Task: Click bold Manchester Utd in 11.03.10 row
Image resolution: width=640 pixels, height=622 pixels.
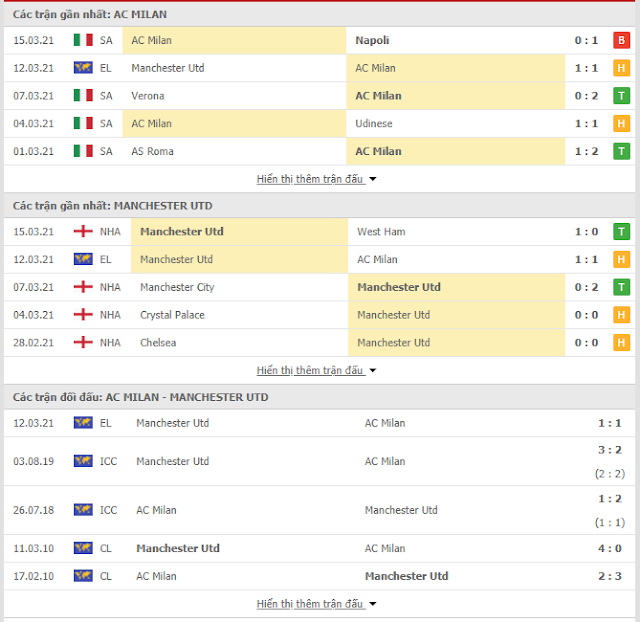Action: [178, 549]
